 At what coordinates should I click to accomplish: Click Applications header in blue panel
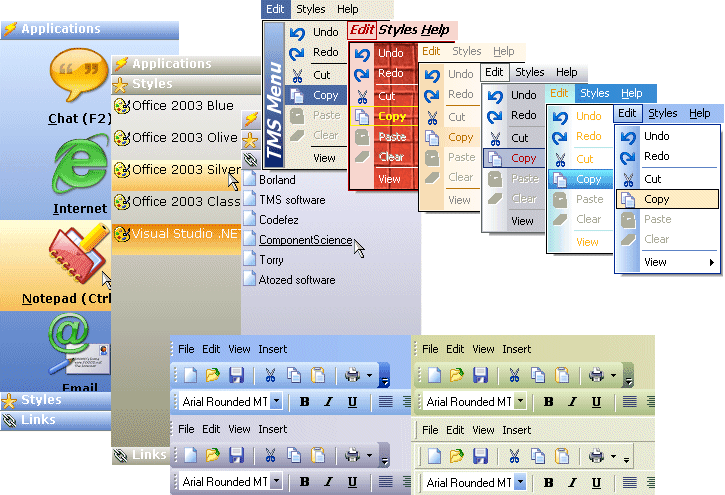click(90, 29)
